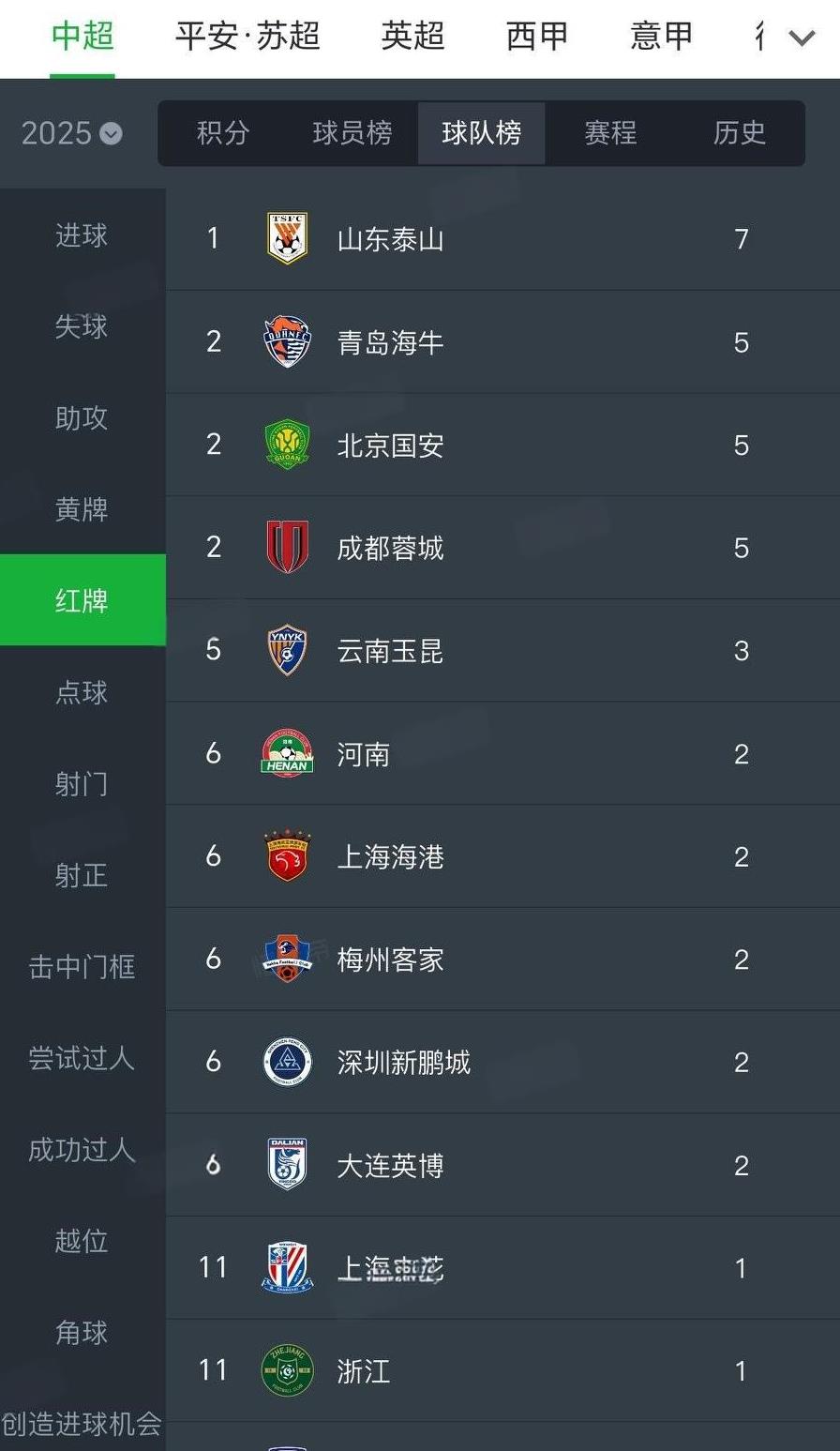Tap the Qingdao Hainiu team logo
This screenshot has height=1451, width=840.
point(287,341)
